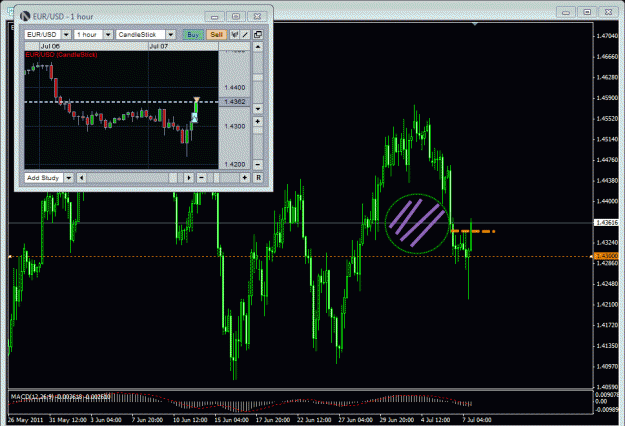Close the EUR/USD - 1 hour window
Screen dimensions: 625x426
257,16
